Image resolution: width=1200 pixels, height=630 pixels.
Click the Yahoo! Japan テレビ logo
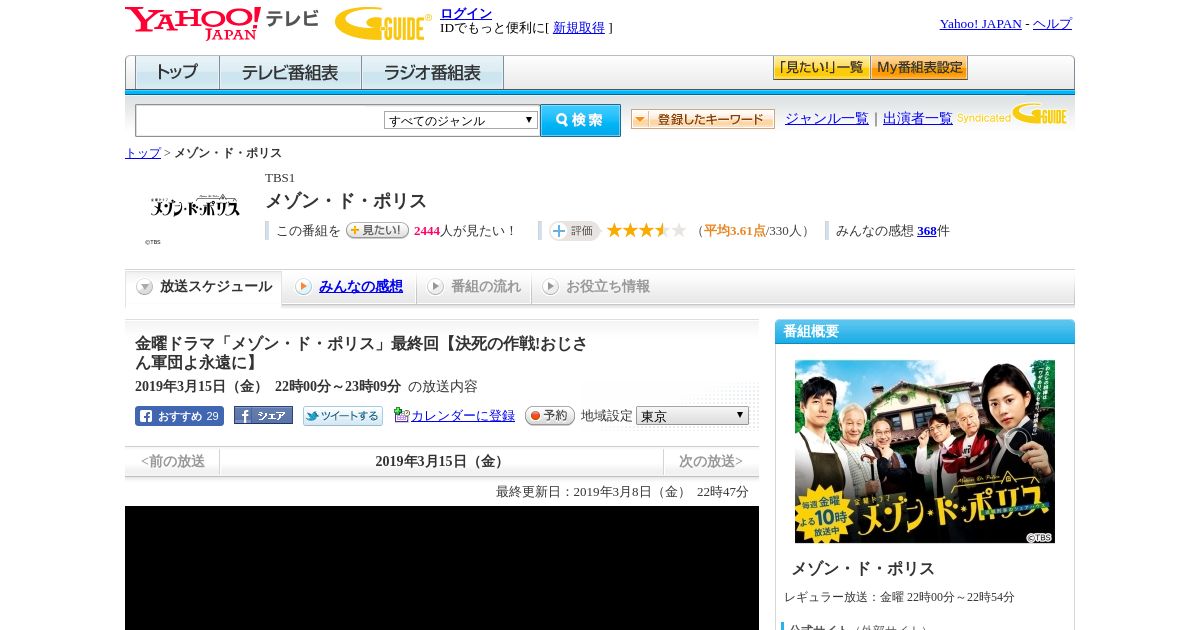coord(222,23)
